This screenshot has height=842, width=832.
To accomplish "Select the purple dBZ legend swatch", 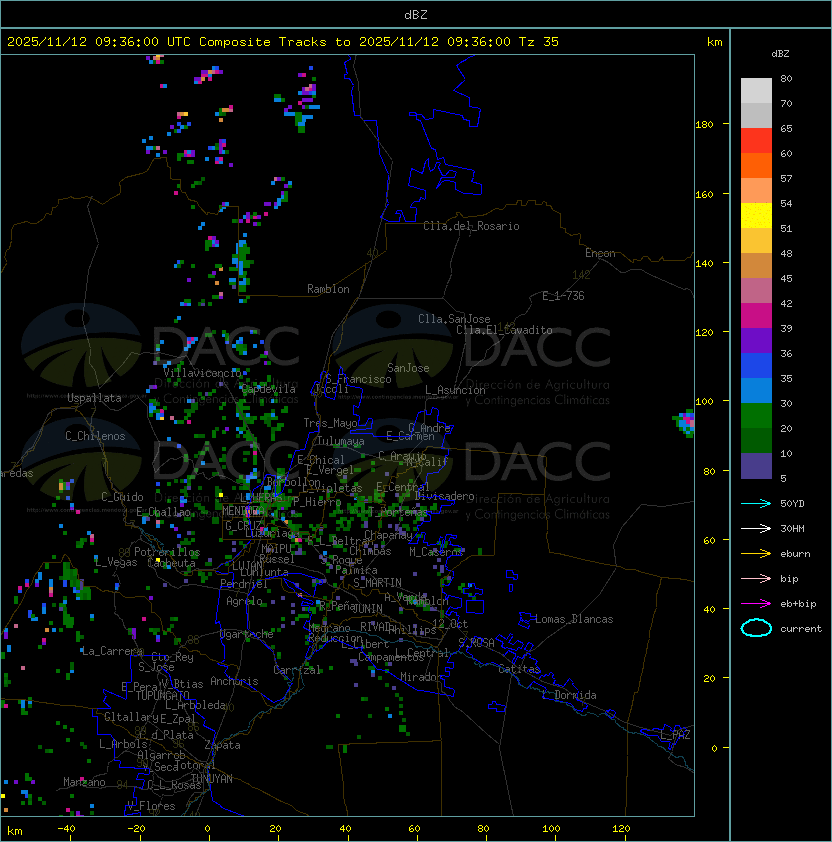I will coord(756,340).
